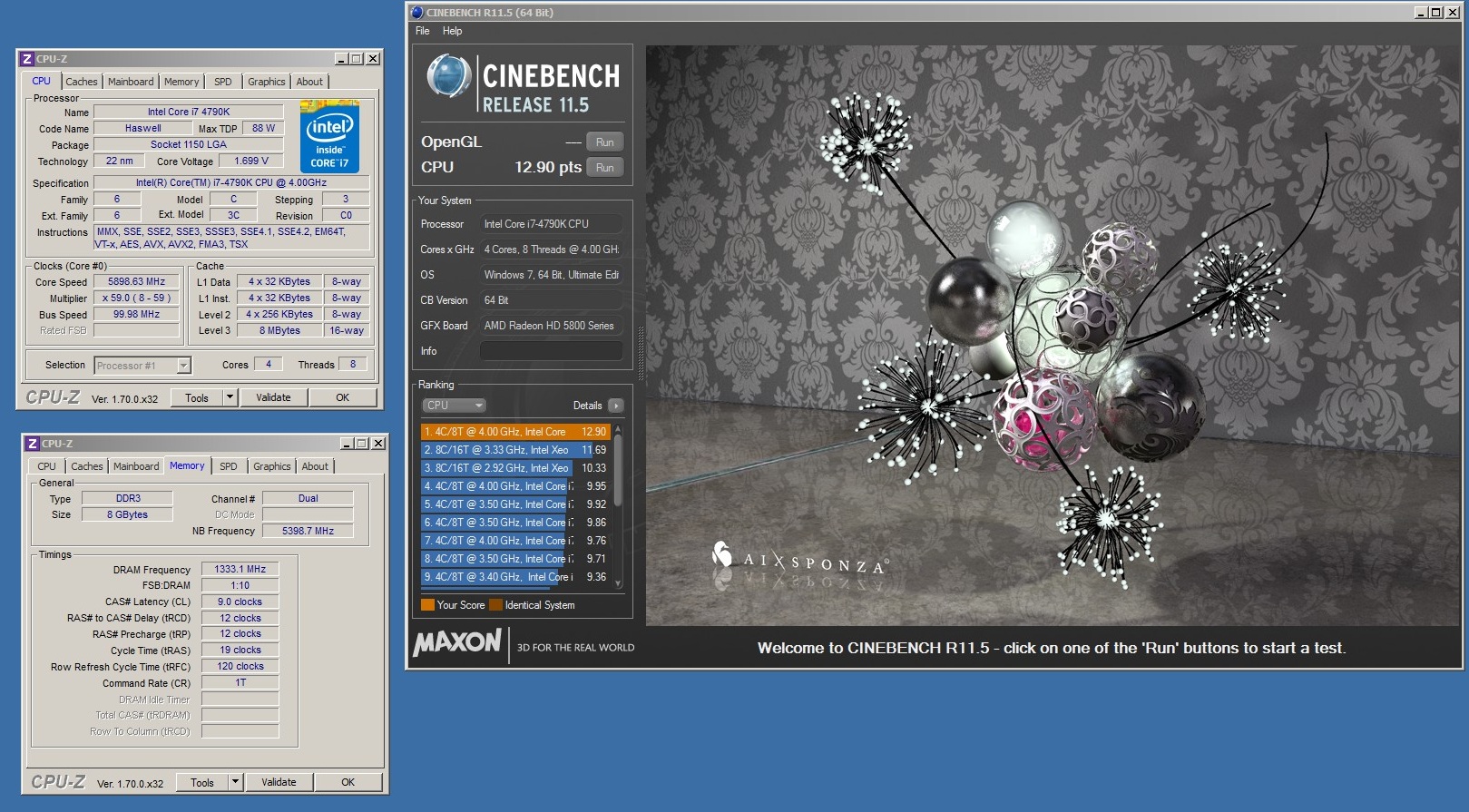
Task: Click the Info input field in Your System
Action: pos(551,351)
